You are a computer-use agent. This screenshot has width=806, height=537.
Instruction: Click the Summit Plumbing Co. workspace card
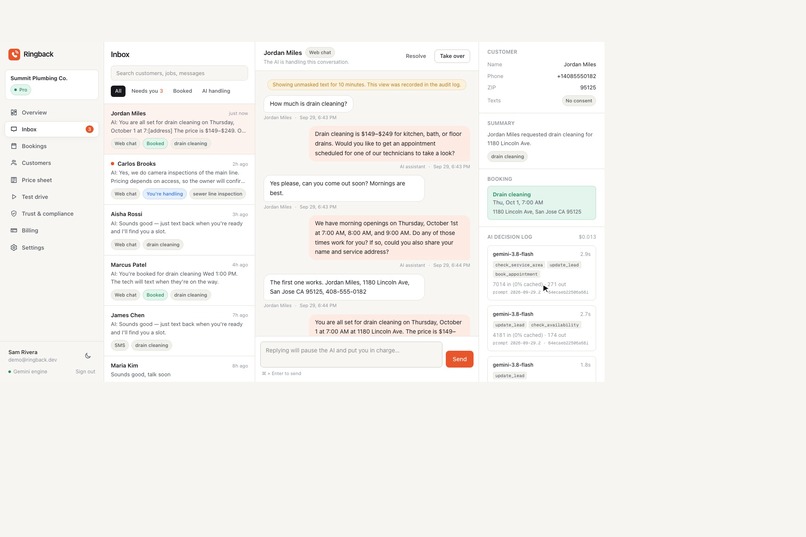click(x=51, y=85)
